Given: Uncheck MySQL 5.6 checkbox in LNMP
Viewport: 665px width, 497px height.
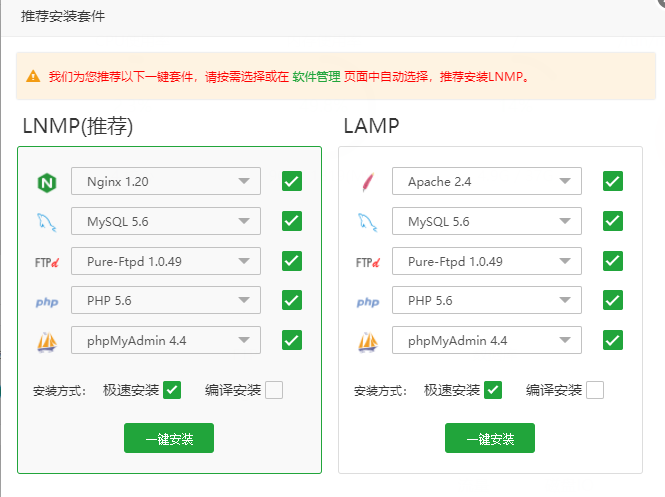Looking at the screenshot, I should point(292,221).
